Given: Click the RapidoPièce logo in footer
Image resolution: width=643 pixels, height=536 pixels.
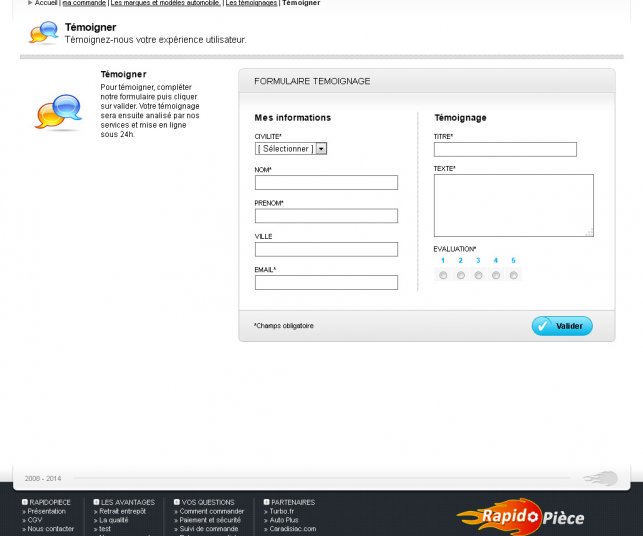Looking at the screenshot, I should 520,517.
